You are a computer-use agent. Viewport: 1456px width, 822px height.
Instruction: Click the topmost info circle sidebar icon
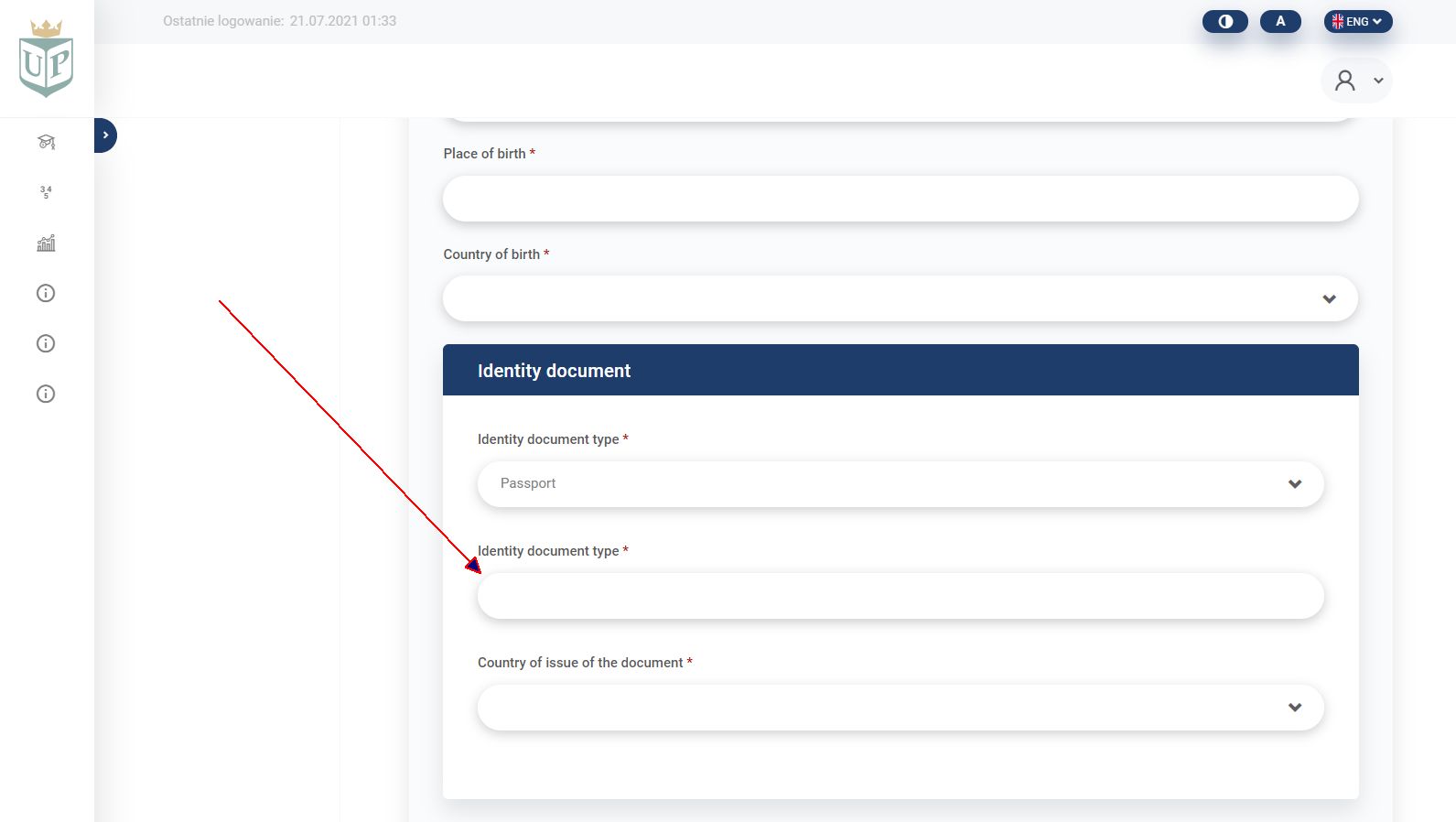[46, 293]
